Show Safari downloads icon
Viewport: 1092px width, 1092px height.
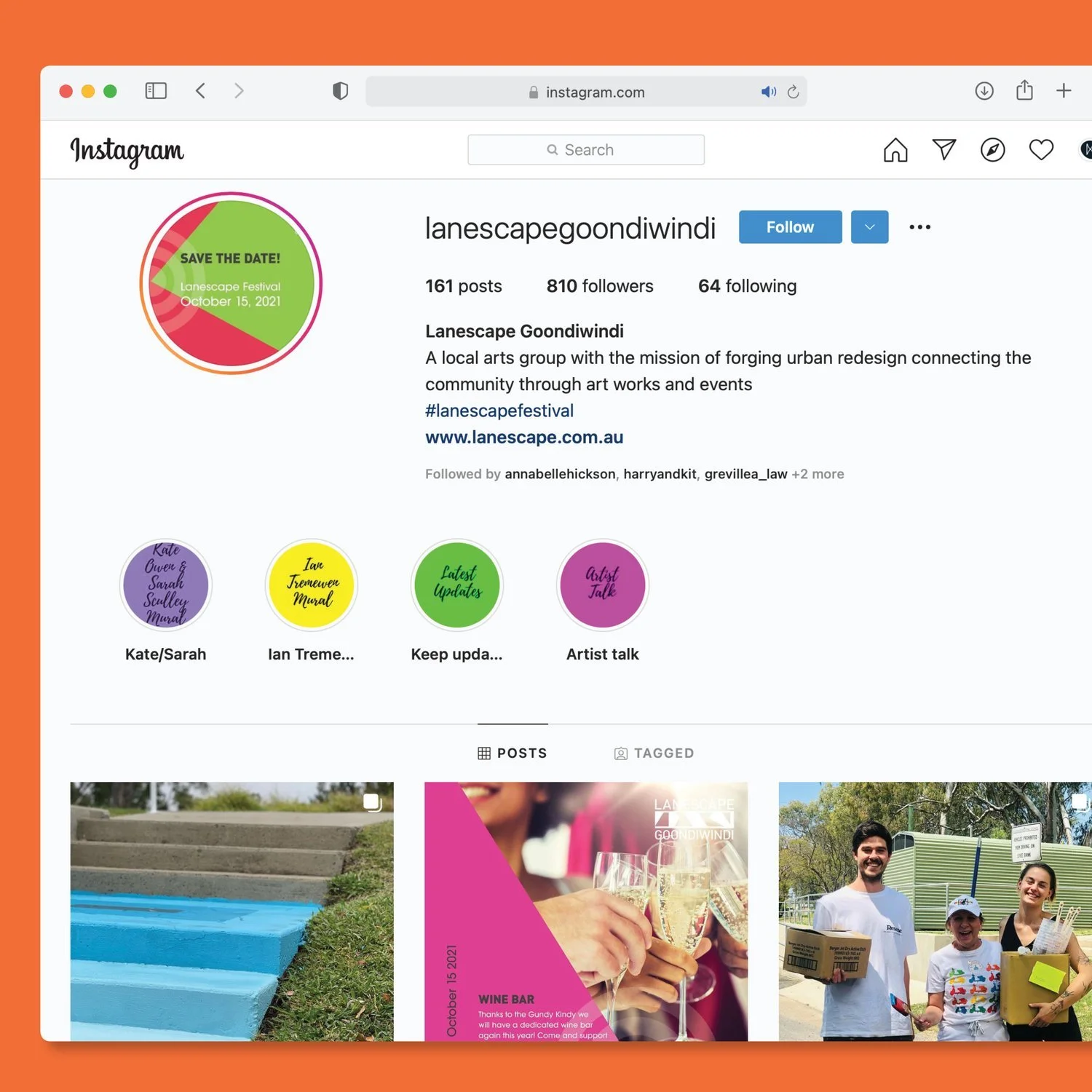[984, 91]
